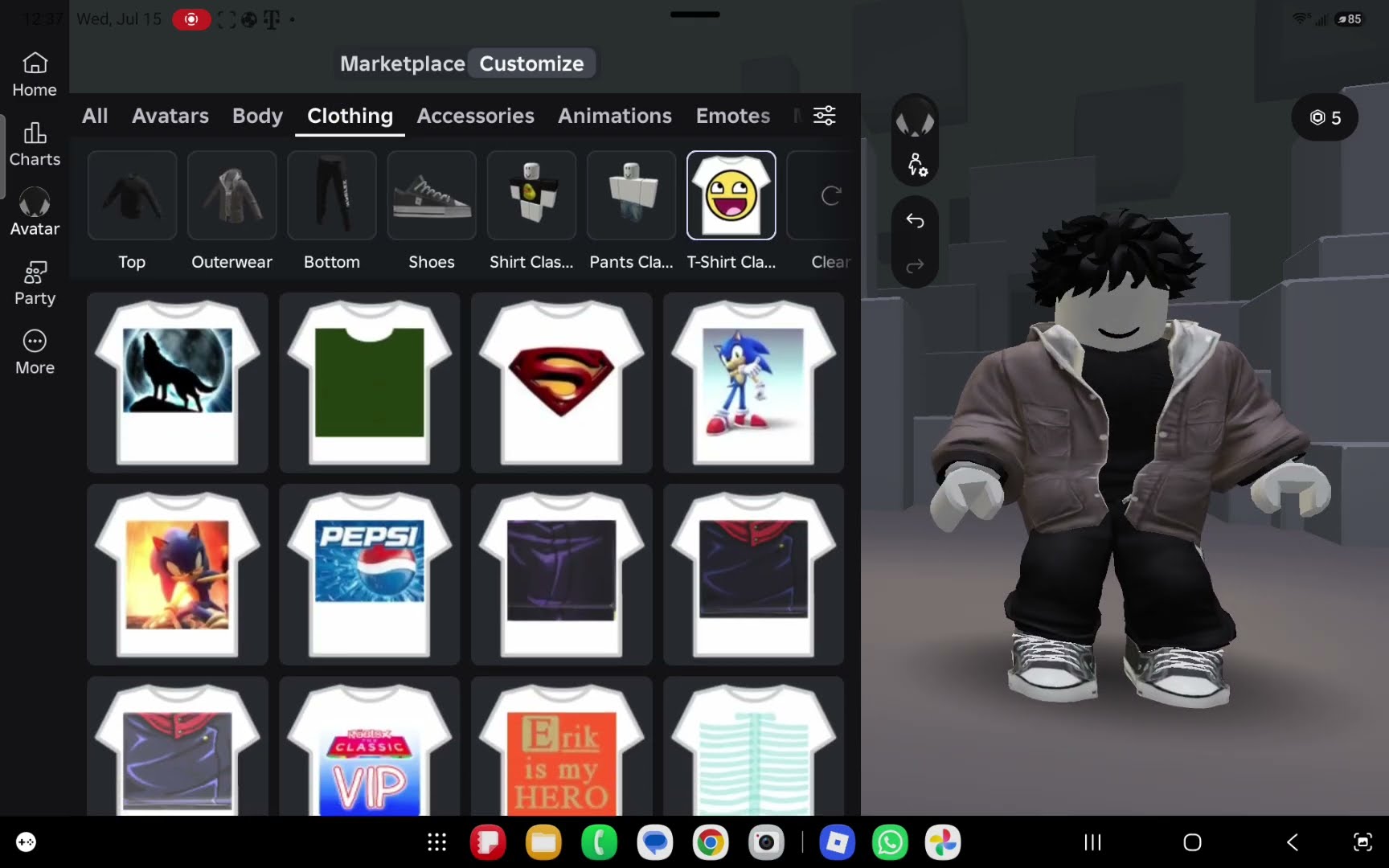Select the All category tab
This screenshot has height=868, width=1389.
(x=95, y=116)
